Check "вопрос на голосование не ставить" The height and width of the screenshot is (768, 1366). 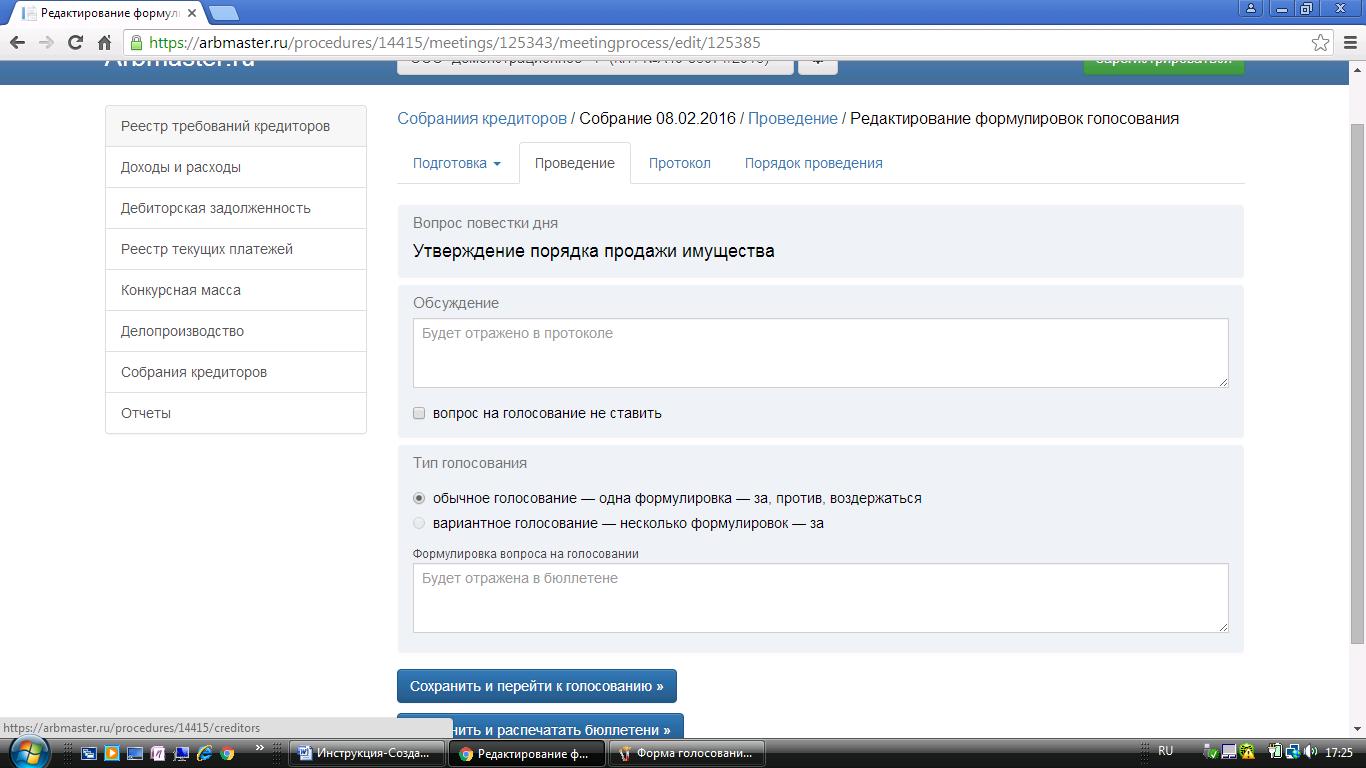click(419, 413)
